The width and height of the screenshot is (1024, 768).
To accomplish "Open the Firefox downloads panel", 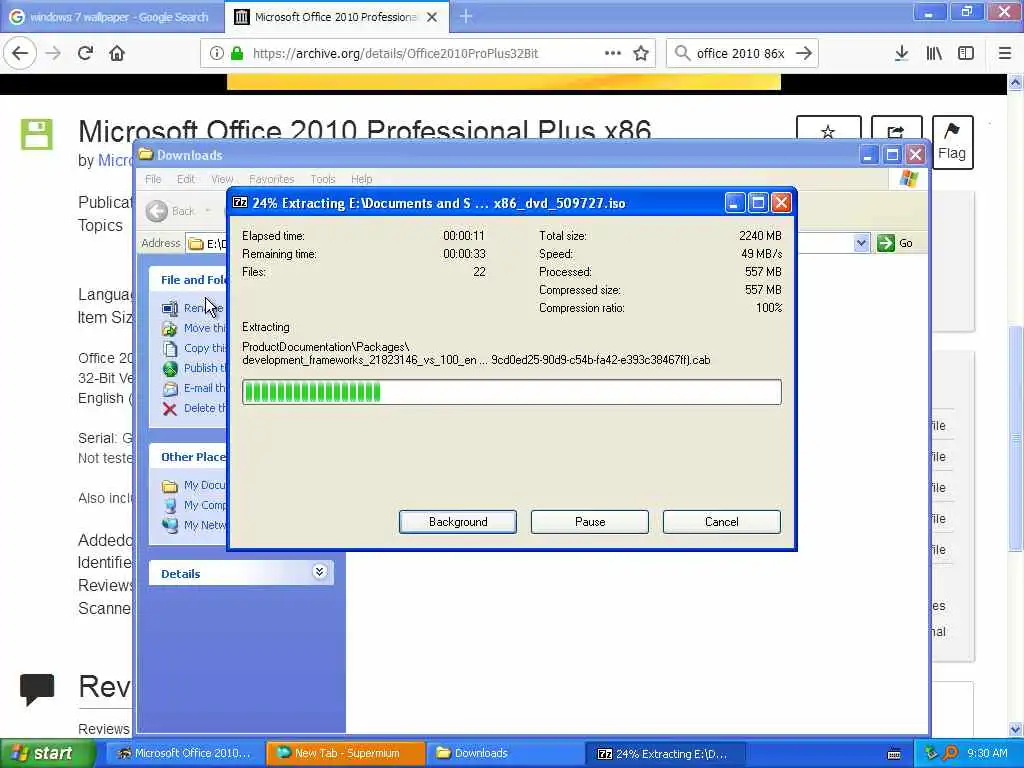I will pos(901,53).
